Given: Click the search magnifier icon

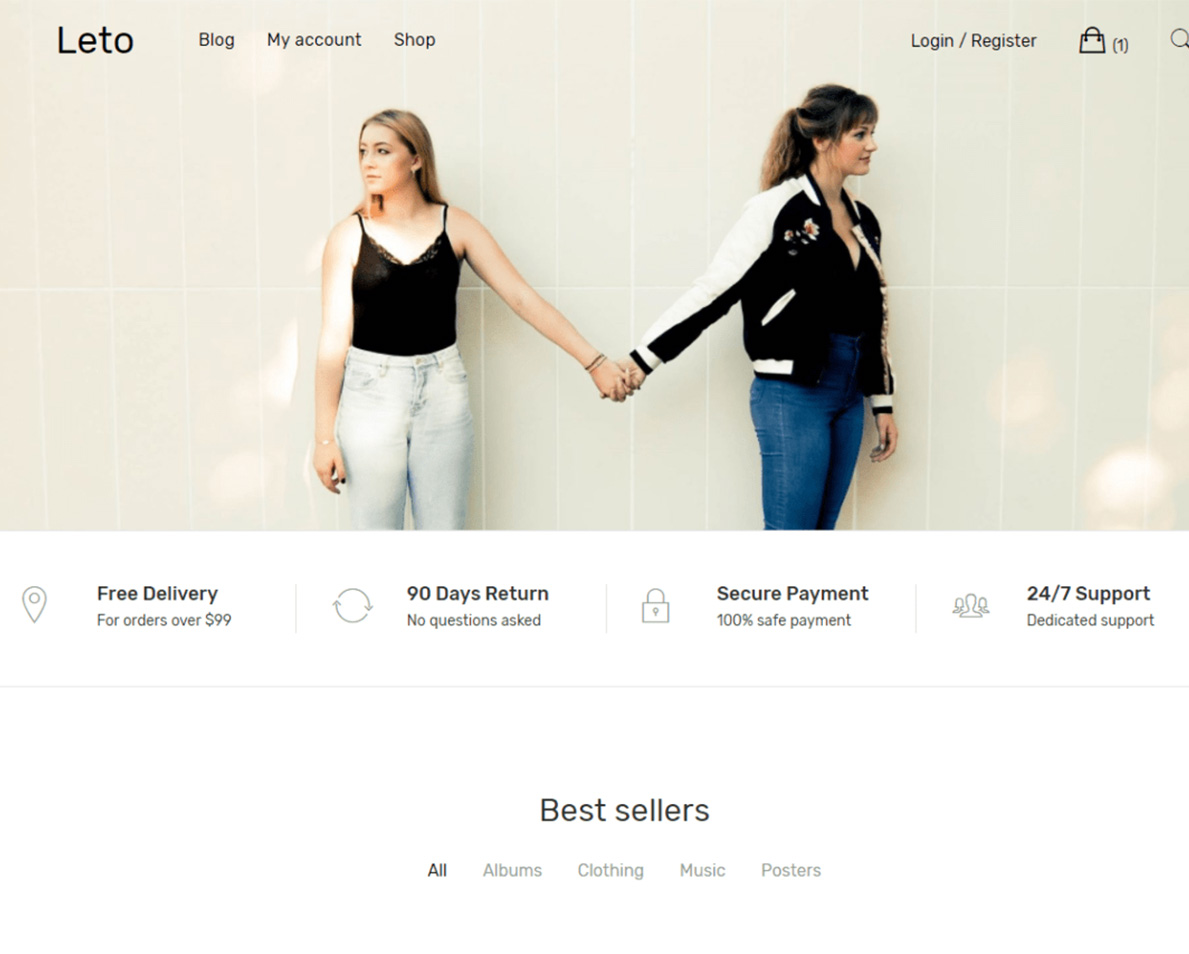Looking at the screenshot, I should point(1179,39).
